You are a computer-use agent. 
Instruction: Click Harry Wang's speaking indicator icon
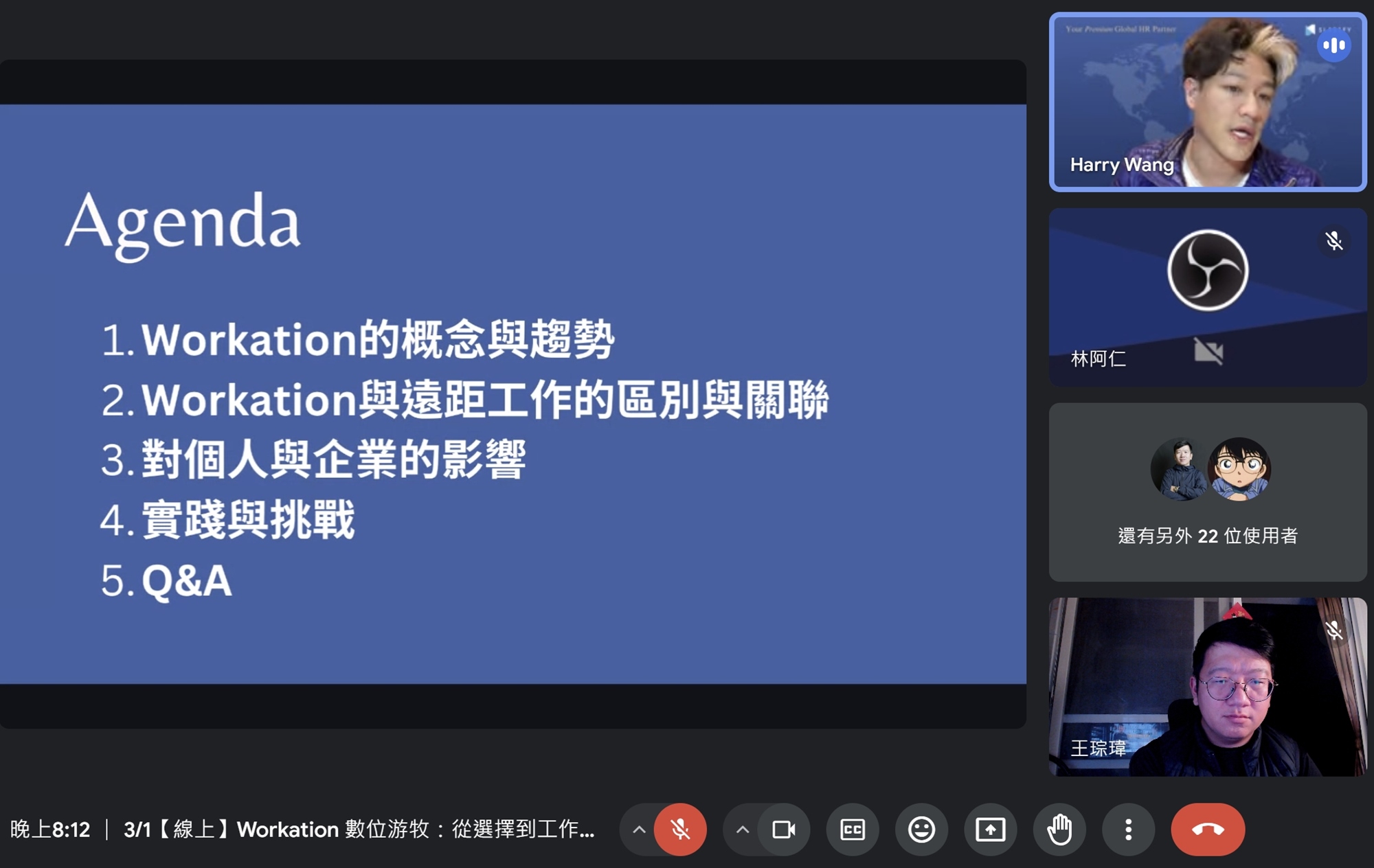pyautogui.click(x=1333, y=46)
